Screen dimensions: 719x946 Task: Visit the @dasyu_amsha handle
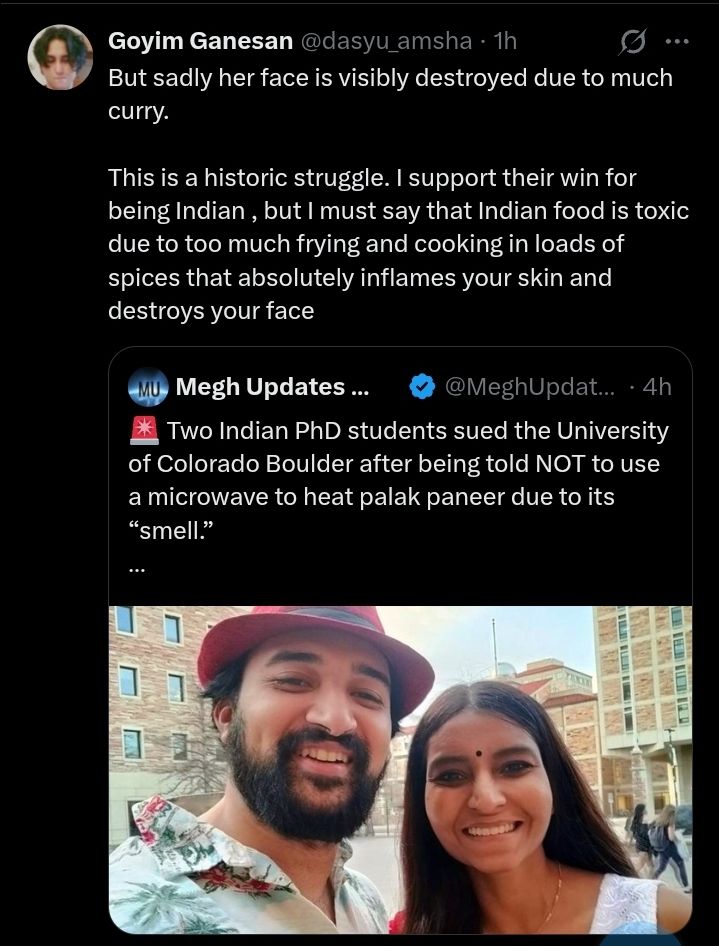coord(384,41)
